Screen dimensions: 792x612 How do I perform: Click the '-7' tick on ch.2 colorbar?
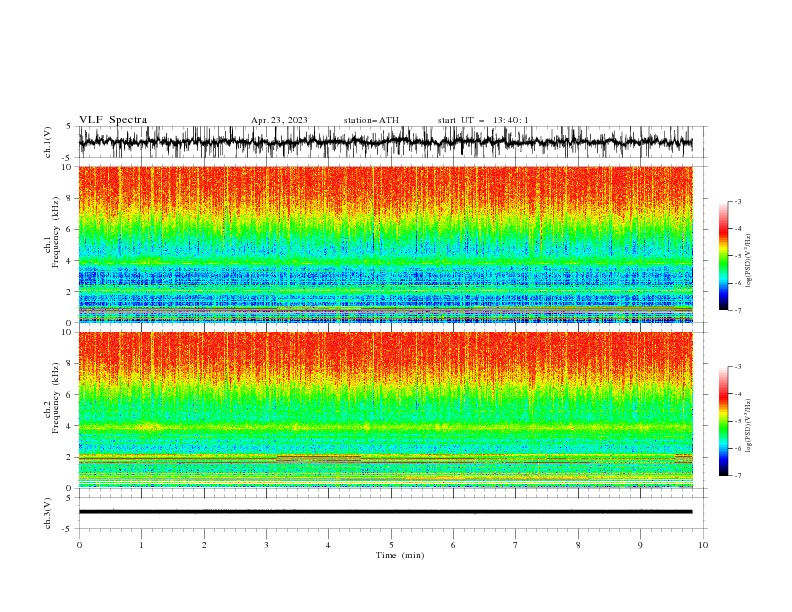[x=738, y=475]
